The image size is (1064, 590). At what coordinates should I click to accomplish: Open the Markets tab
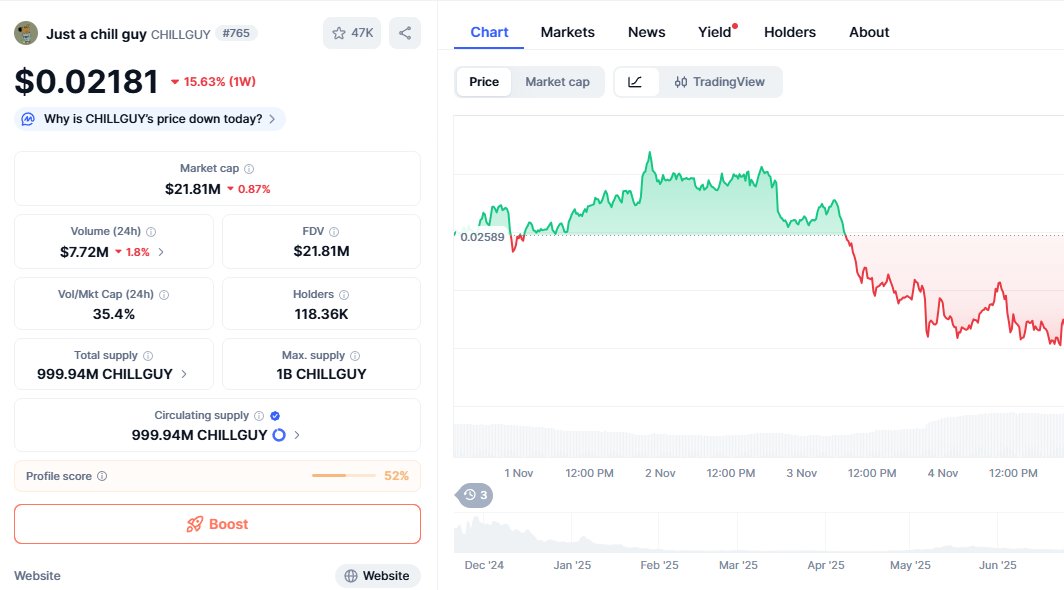click(x=567, y=32)
